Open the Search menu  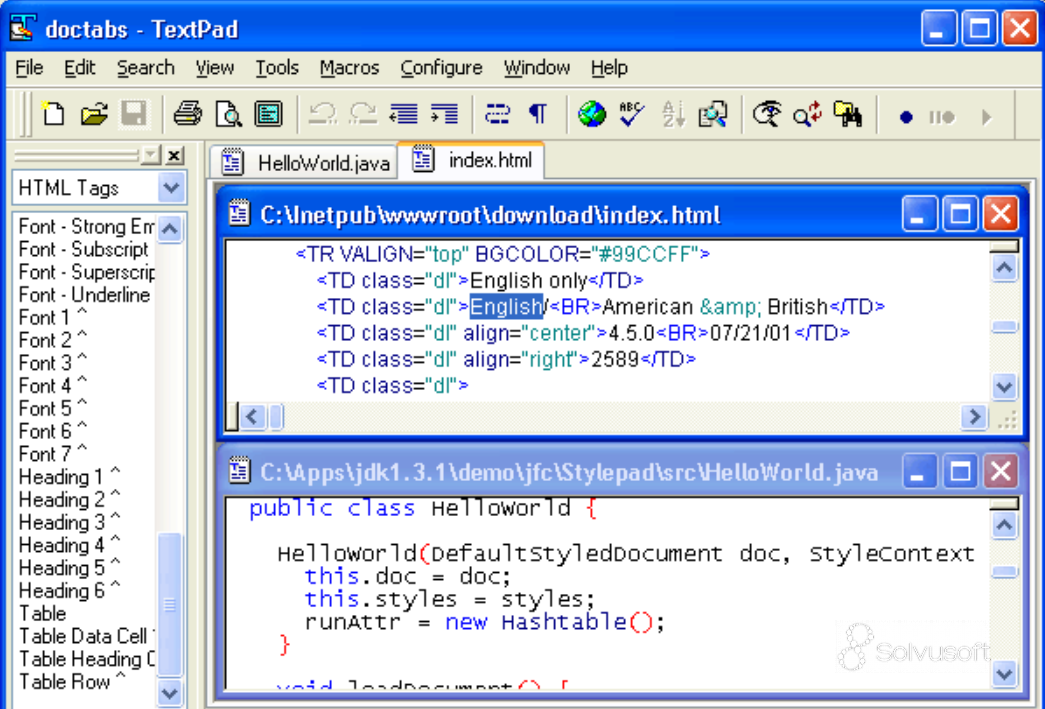point(146,68)
